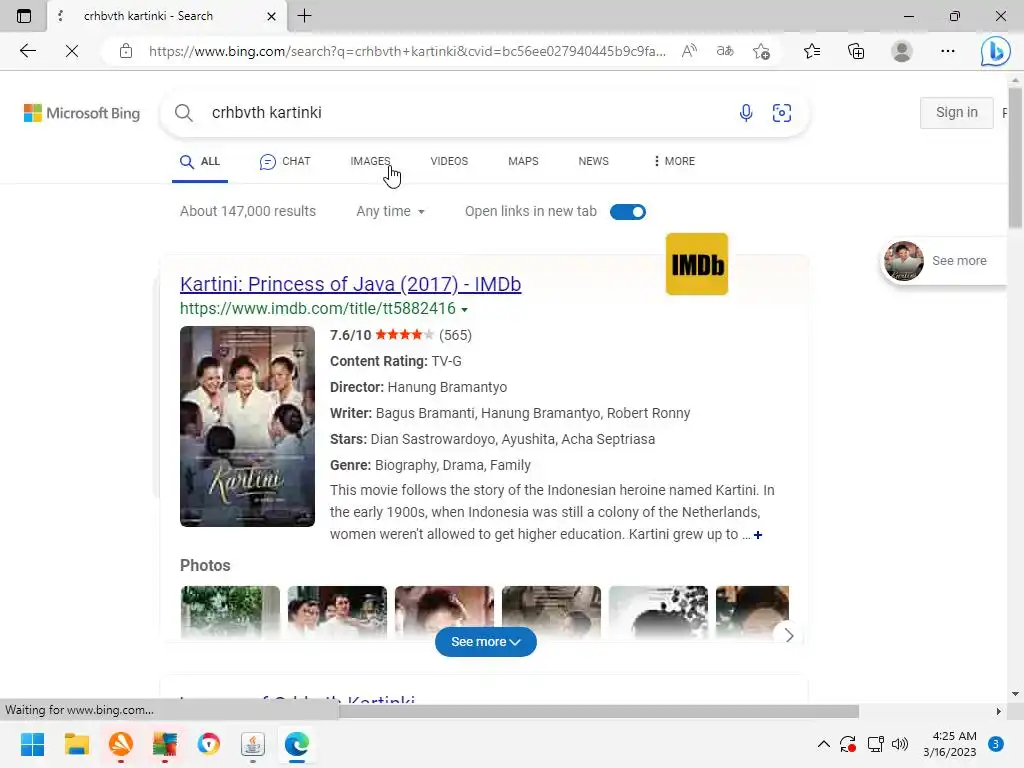Open the Kartini movie poster image
This screenshot has width=1024, height=768.
point(247,426)
